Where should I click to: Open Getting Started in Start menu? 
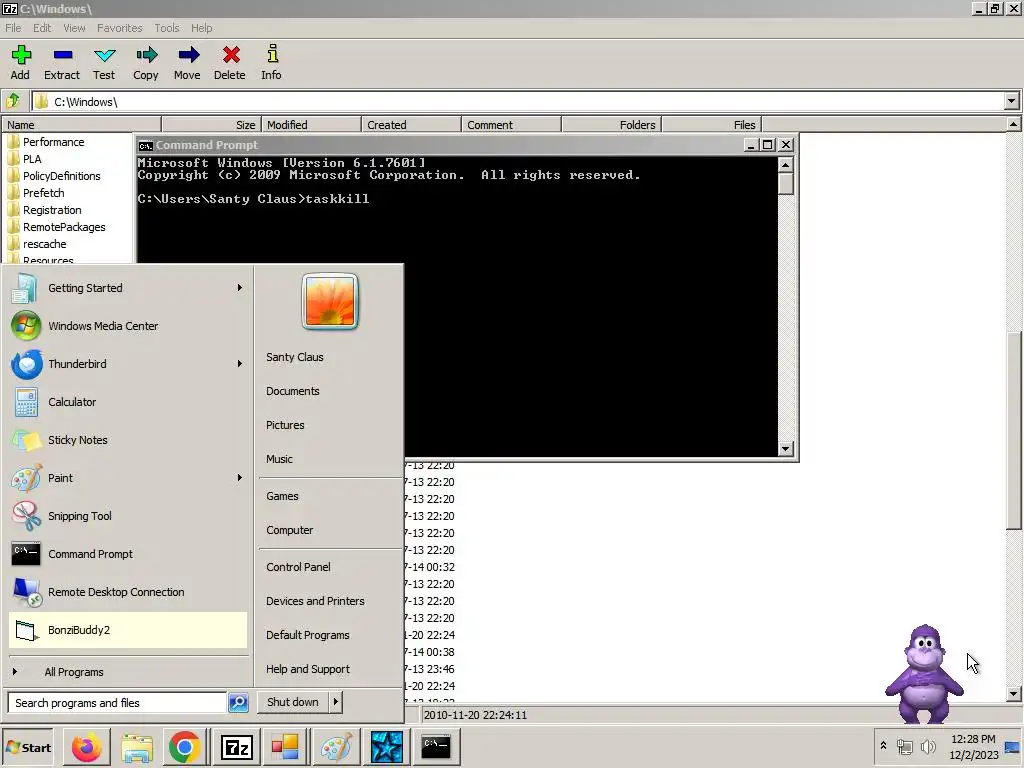128,288
